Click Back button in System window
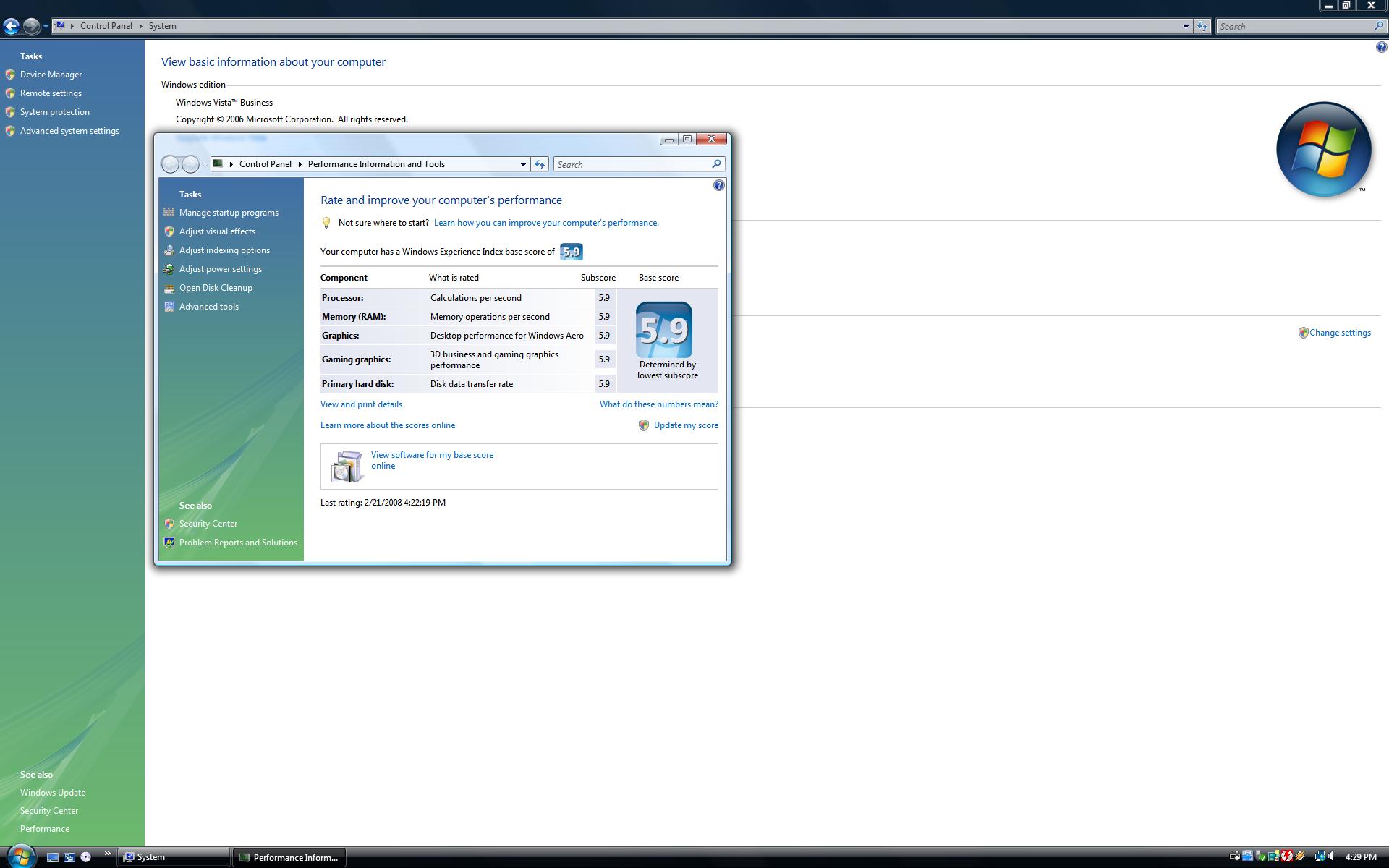Image resolution: width=1389 pixels, height=868 pixels. pyautogui.click(x=11, y=27)
